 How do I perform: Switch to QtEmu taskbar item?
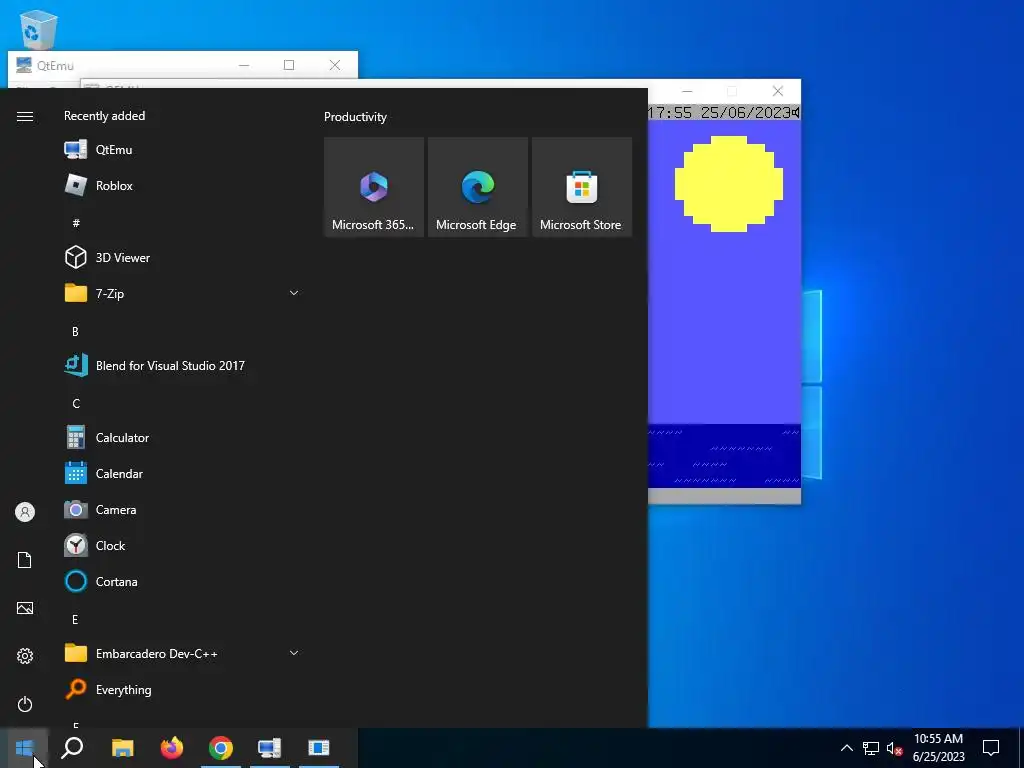(270, 748)
